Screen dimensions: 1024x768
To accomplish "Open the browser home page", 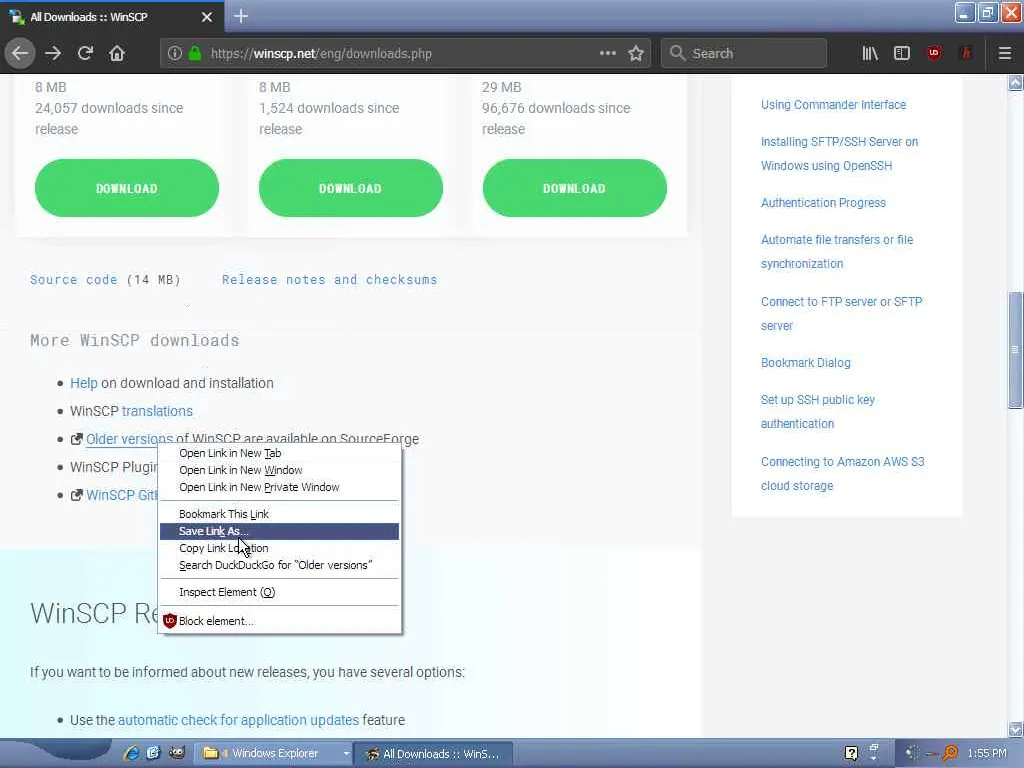I will point(117,53).
